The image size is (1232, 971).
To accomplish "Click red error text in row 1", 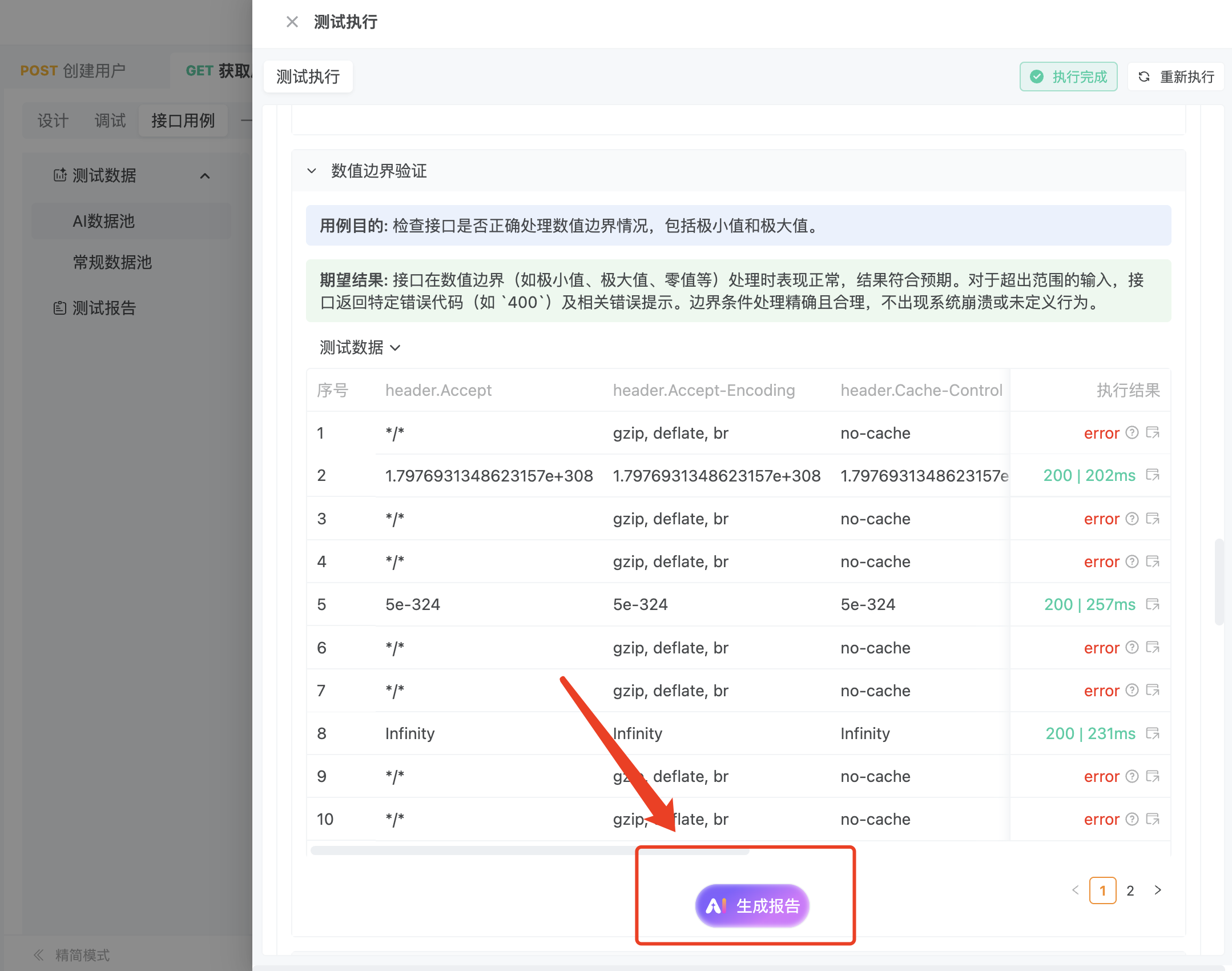I will [x=1101, y=433].
